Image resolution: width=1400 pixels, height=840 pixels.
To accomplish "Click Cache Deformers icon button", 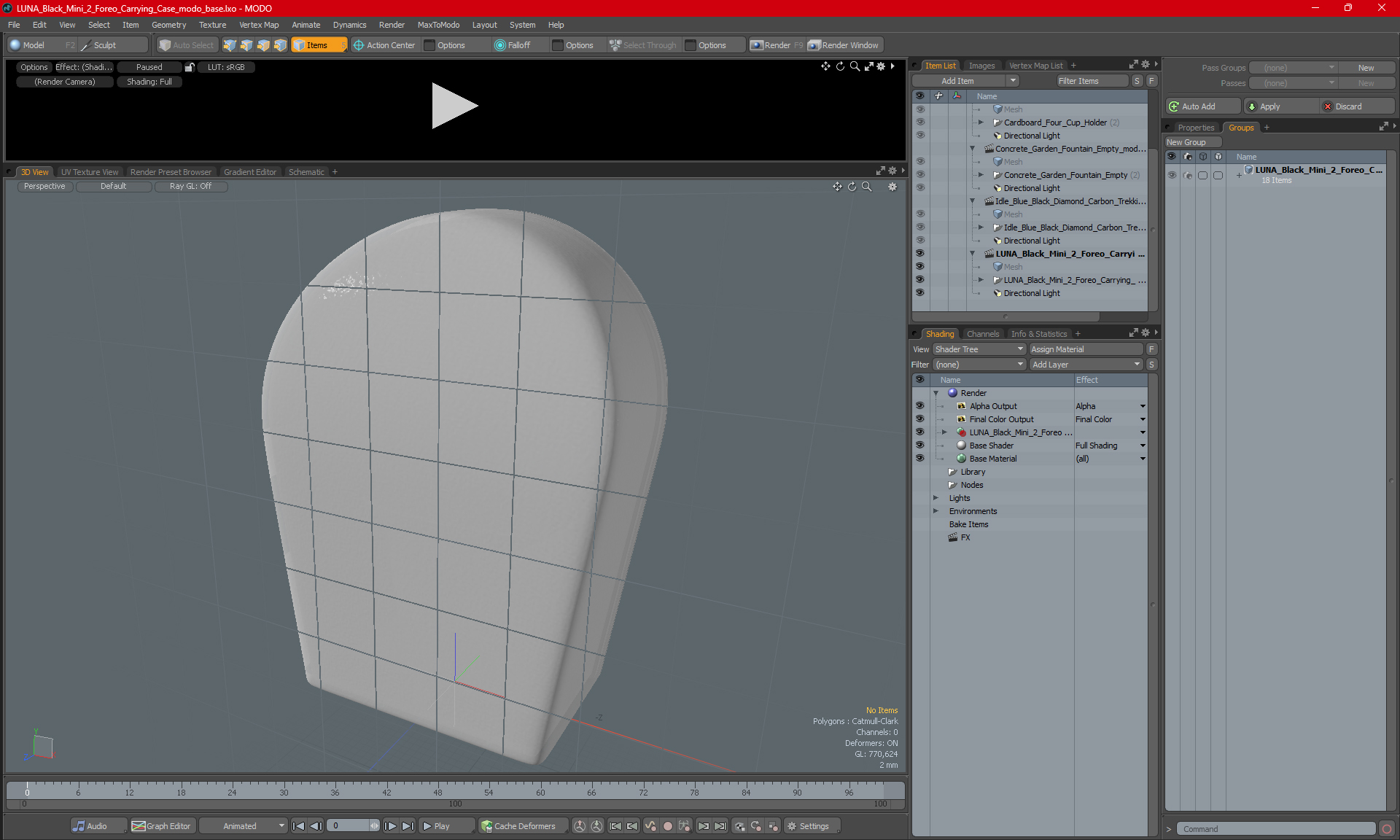I will coord(486,826).
